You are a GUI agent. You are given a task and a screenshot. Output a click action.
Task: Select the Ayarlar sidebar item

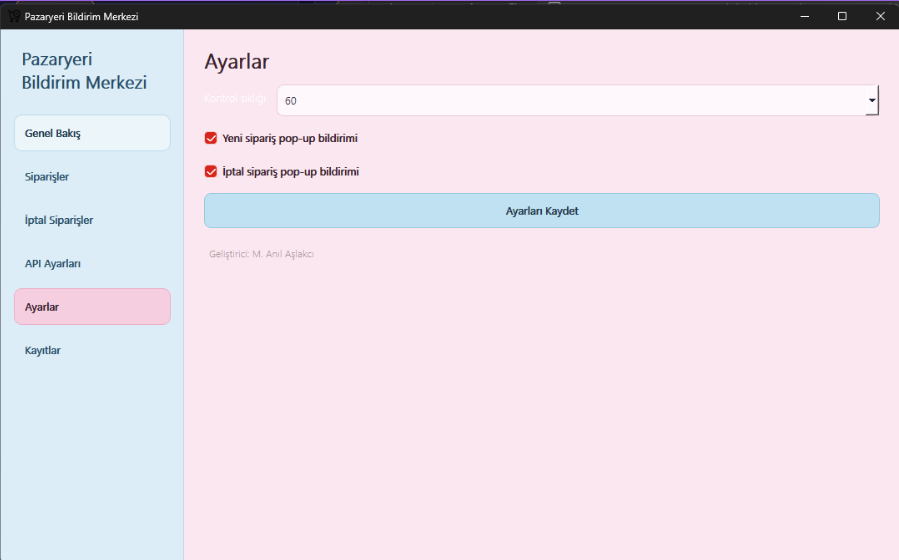click(x=92, y=307)
